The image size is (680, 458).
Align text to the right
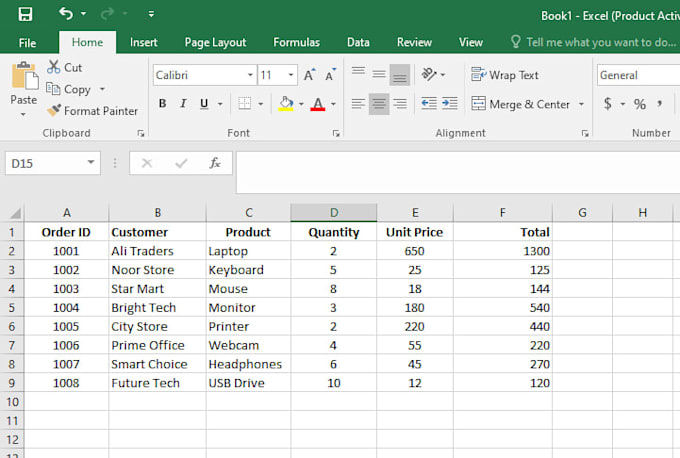[399, 104]
